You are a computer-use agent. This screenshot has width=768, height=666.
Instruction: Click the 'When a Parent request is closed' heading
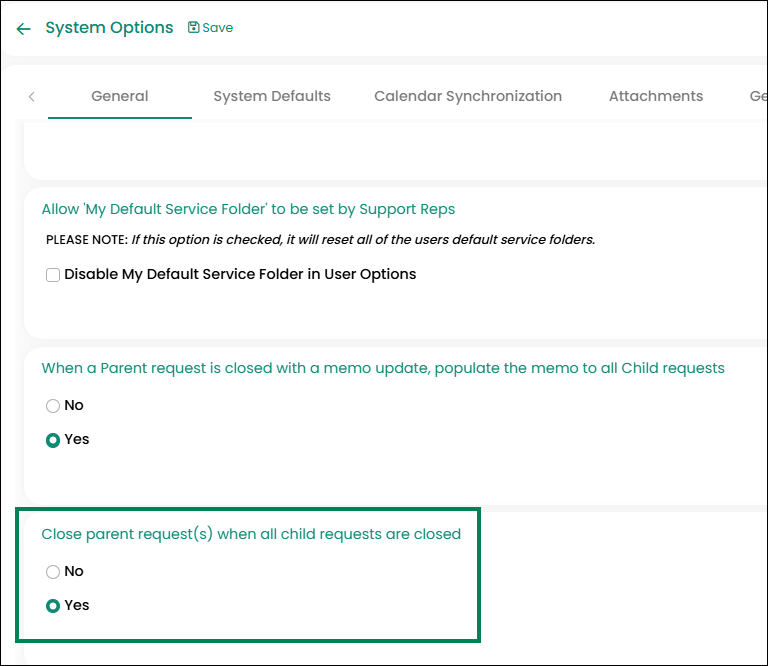point(383,368)
